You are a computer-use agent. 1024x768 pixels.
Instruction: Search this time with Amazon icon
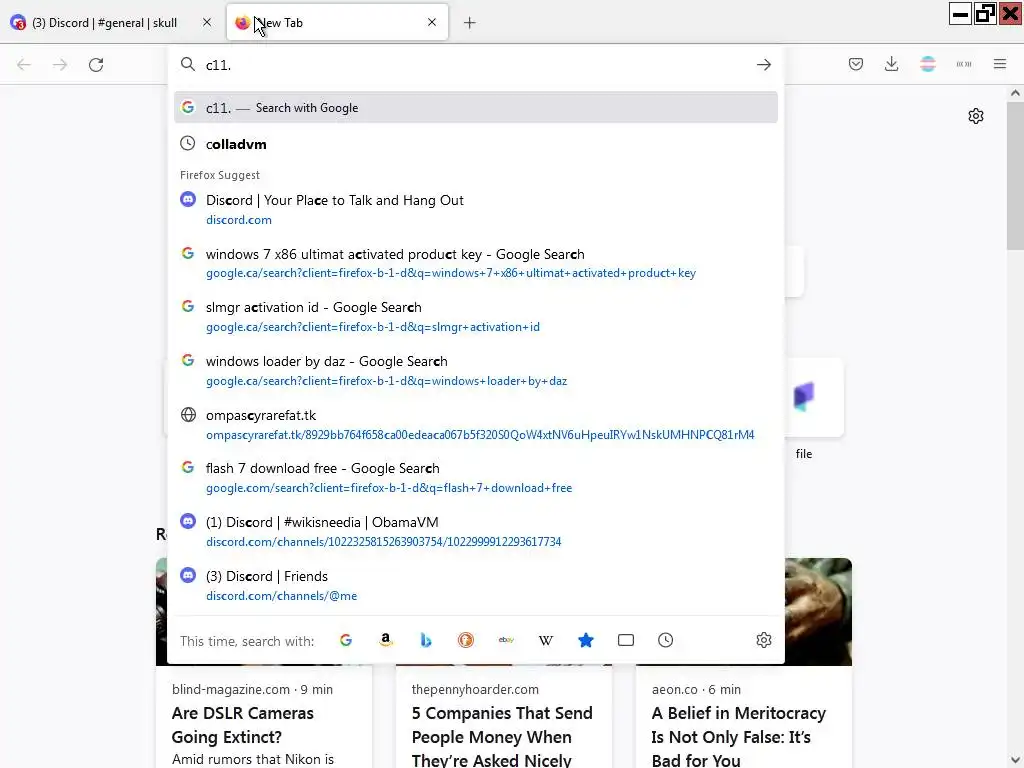click(386, 640)
